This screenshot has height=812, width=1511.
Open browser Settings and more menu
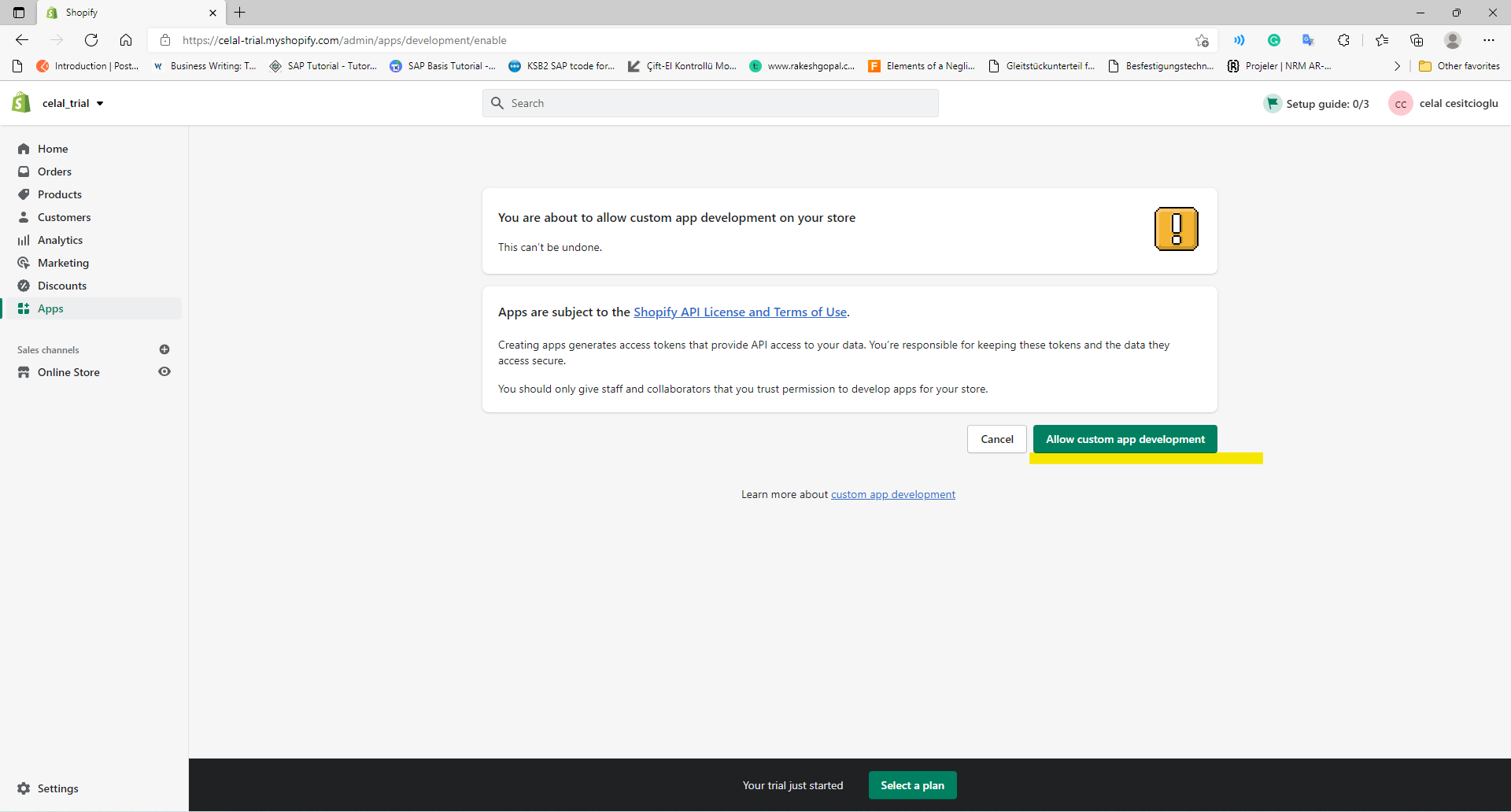click(x=1489, y=40)
